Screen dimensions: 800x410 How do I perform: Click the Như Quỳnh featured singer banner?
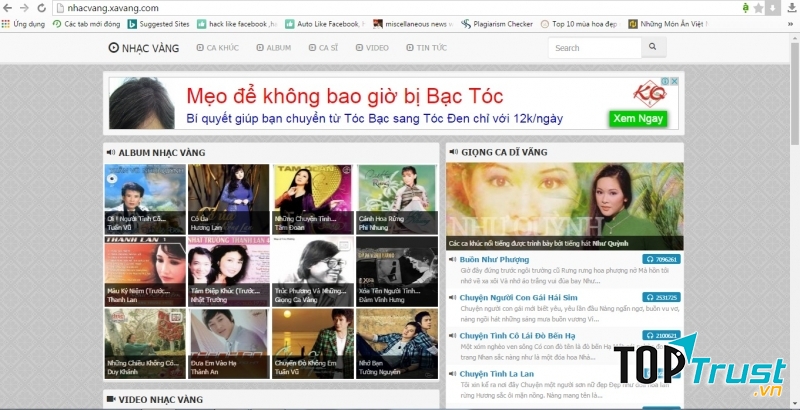coord(565,206)
